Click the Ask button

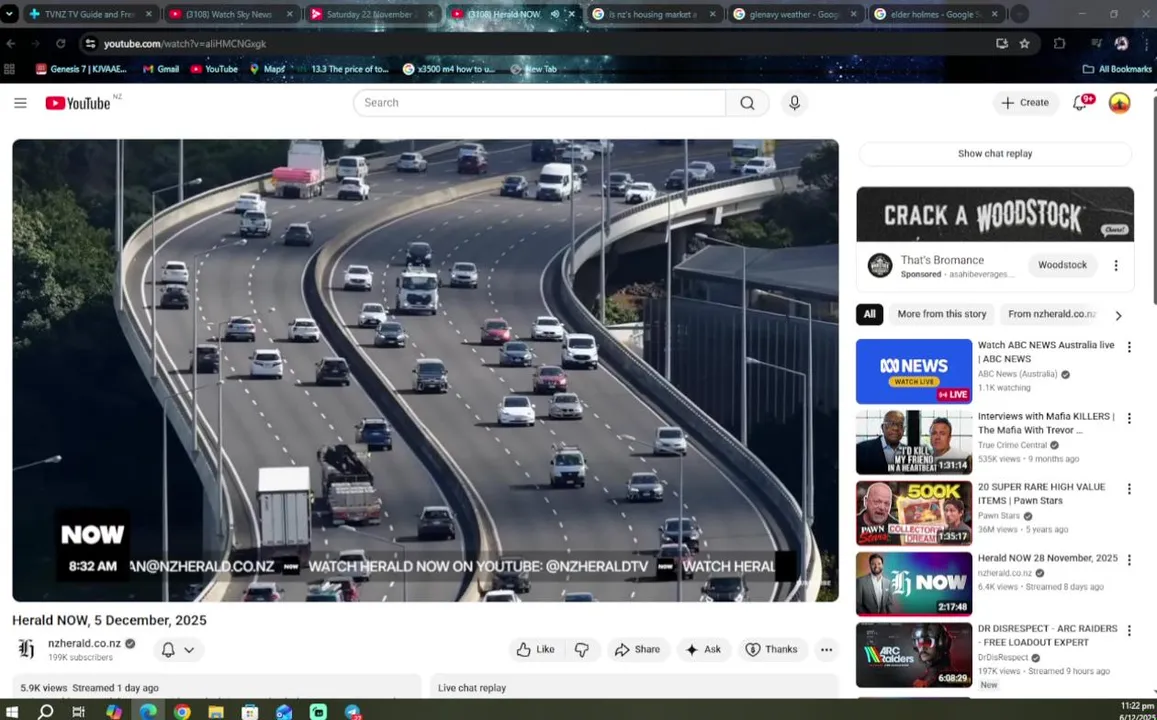(x=703, y=649)
